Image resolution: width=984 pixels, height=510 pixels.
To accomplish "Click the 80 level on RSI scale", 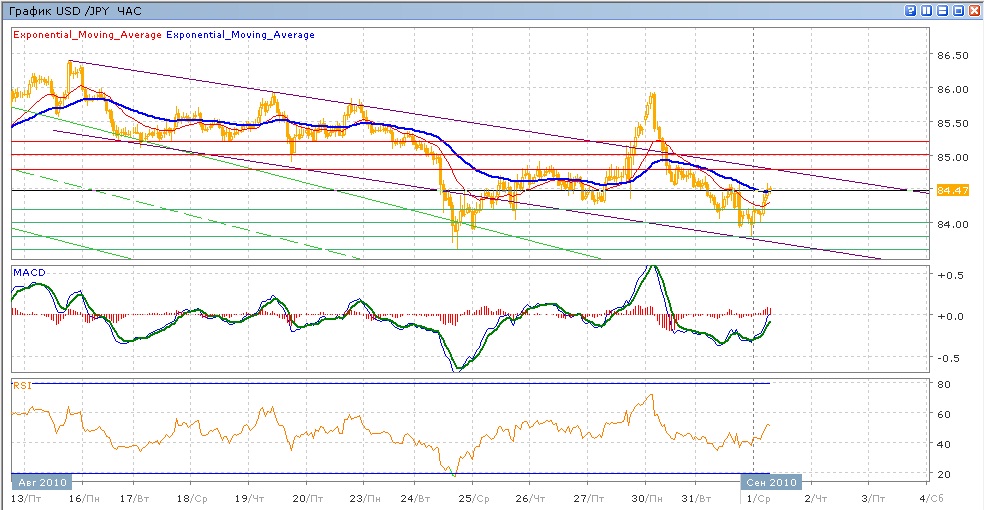I will click(941, 384).
